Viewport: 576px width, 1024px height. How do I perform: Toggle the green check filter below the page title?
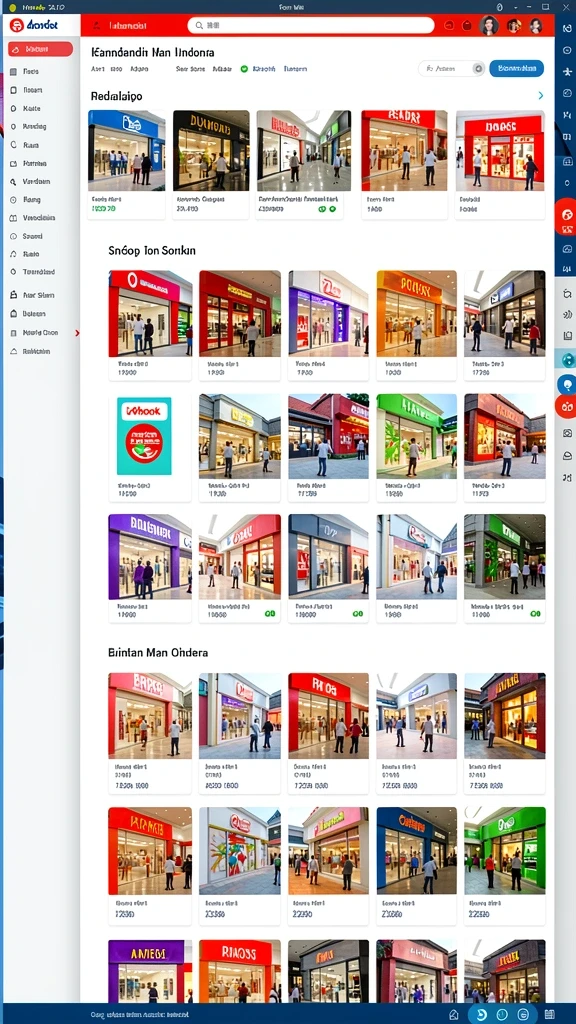tap(244, 69)
